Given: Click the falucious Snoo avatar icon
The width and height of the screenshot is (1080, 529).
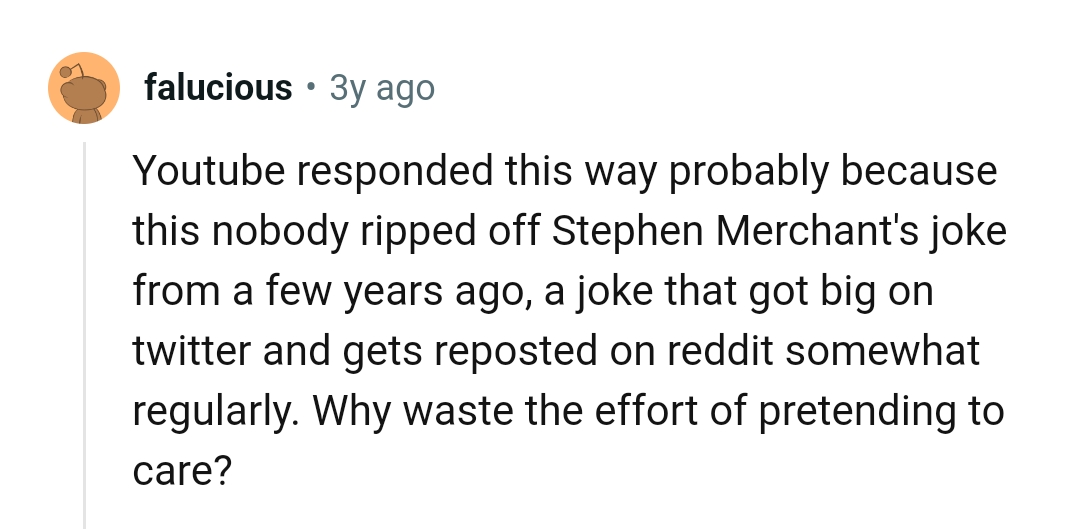Looking at the screenshot, I should click(x=85, y=89).
